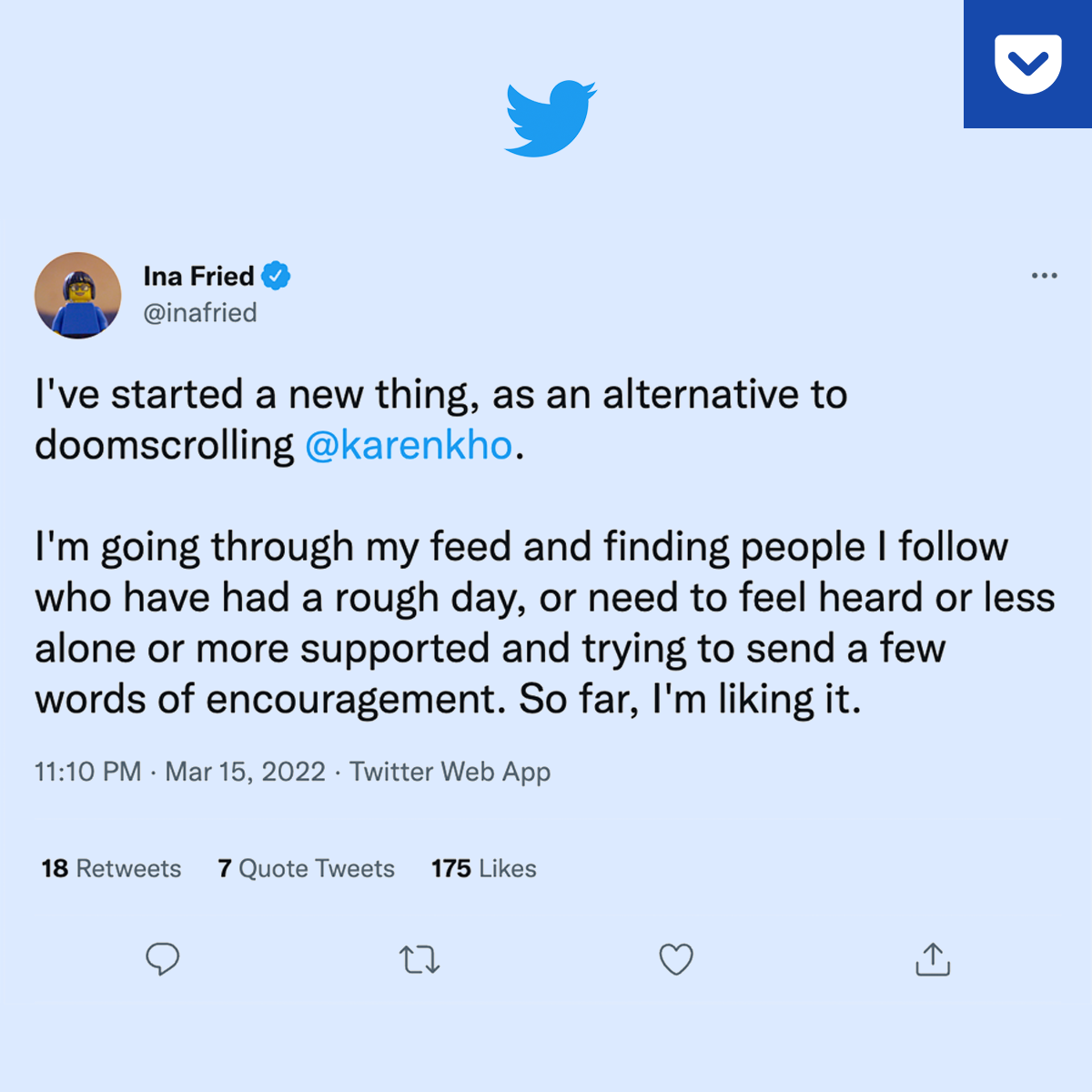Image resolution: width=1092 pixels, height=1092 pixels.
Task: Open the three-dot more options menu
Action: pos(1044,276)
